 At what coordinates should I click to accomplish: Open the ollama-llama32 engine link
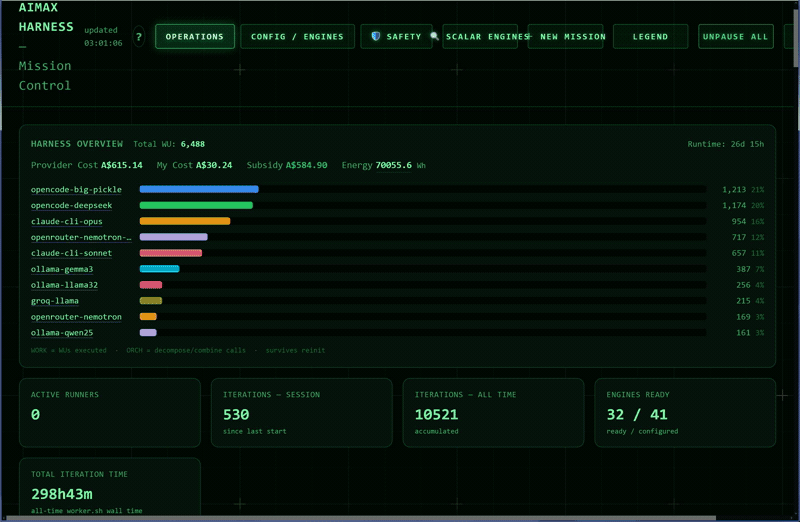coord(64,285)
